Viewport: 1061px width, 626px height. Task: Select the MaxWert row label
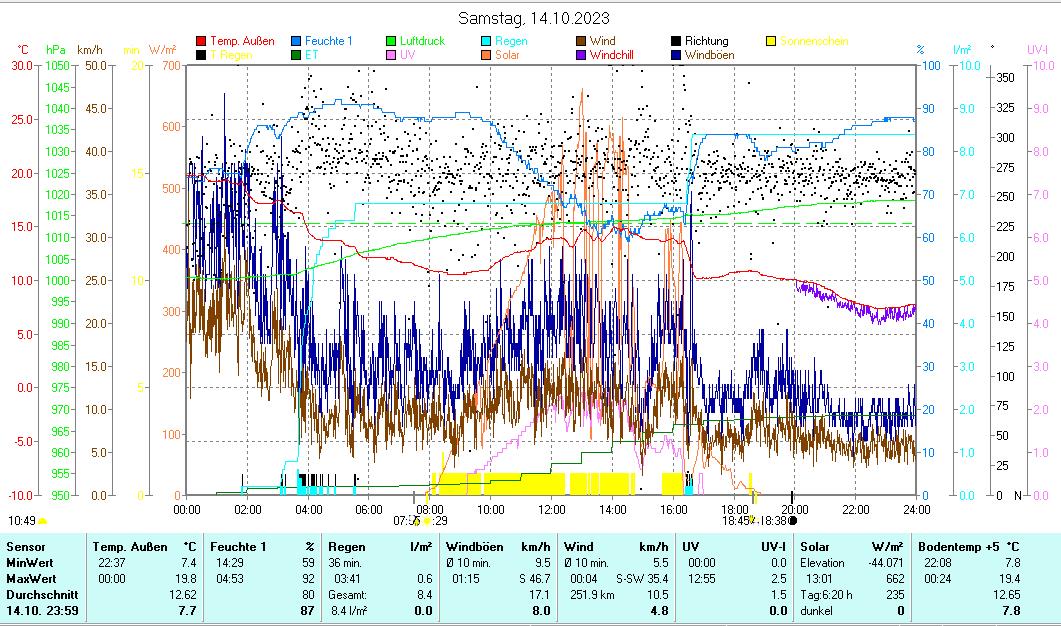point(31,578)
